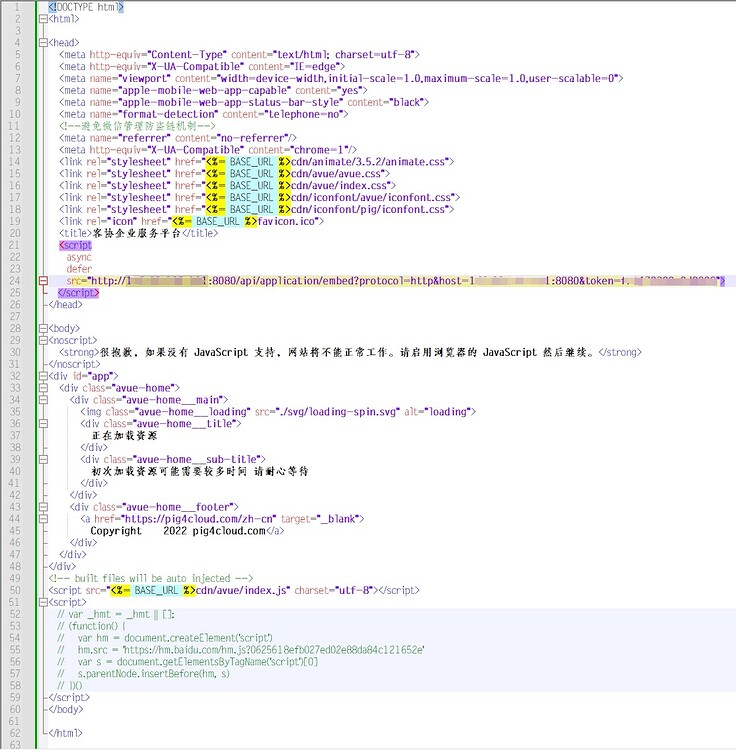Click the <title> tag text on line 20
Image resolution: width=736 pixels, height=750 pixels.
[138, 233]
